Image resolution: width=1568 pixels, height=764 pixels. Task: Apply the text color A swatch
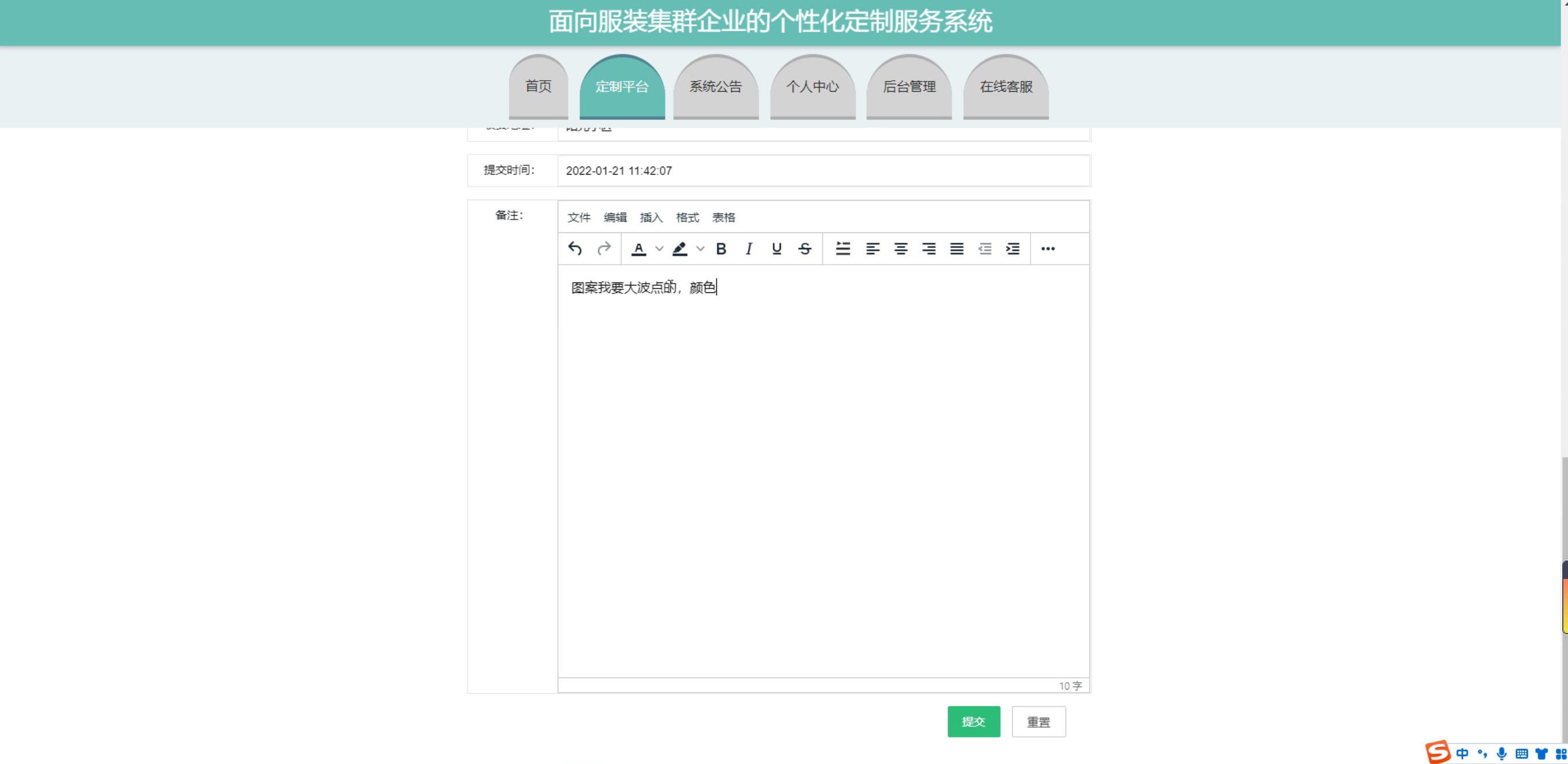[x=638, y=249]
